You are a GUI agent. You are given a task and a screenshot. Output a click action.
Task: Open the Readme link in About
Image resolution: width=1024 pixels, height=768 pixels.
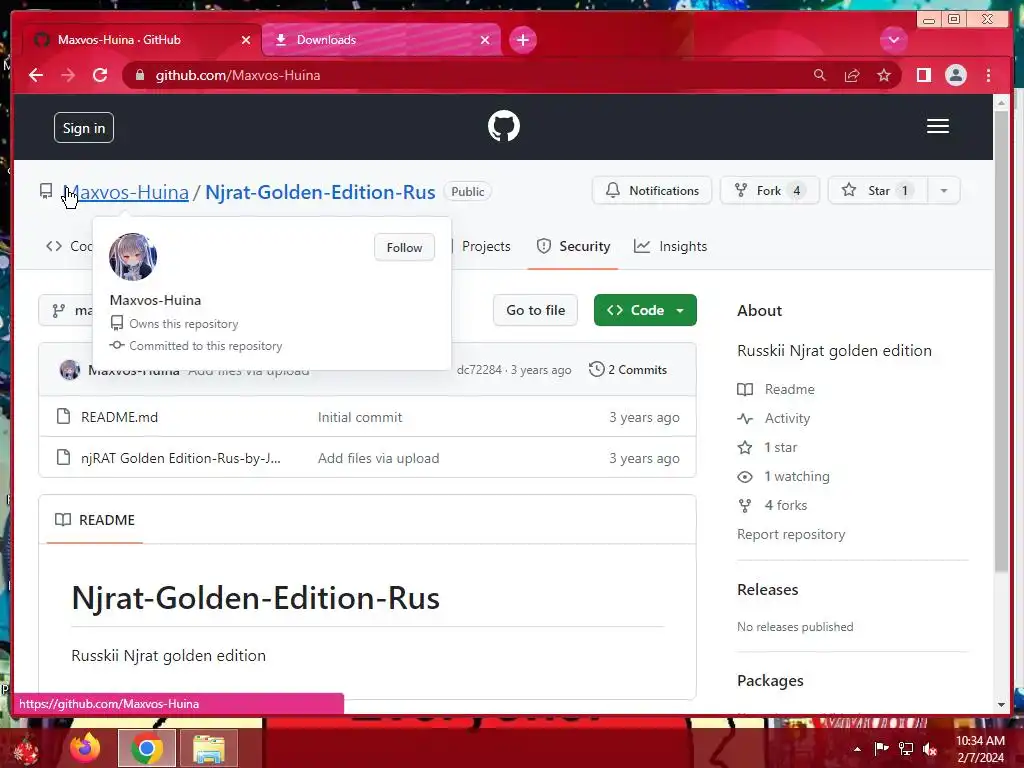(776, 389)
